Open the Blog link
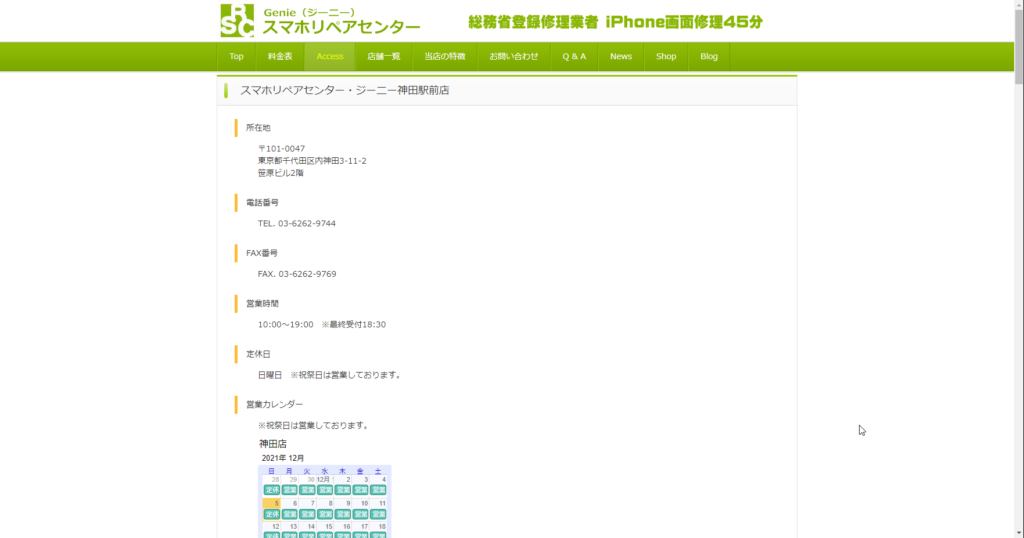Screen dimensions: 1024x538 click(x=709, y=56)
